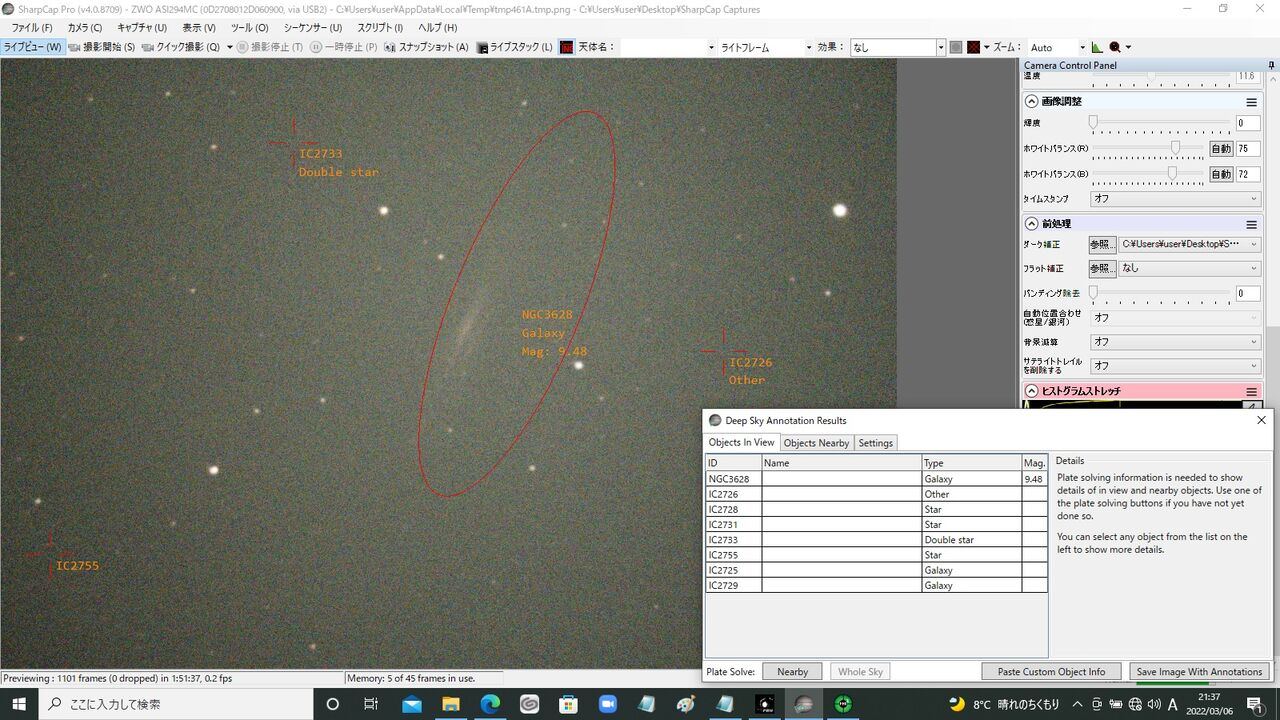Select the IC2733 row in the table
1280x720 pixels.
[x=876, y=540]
